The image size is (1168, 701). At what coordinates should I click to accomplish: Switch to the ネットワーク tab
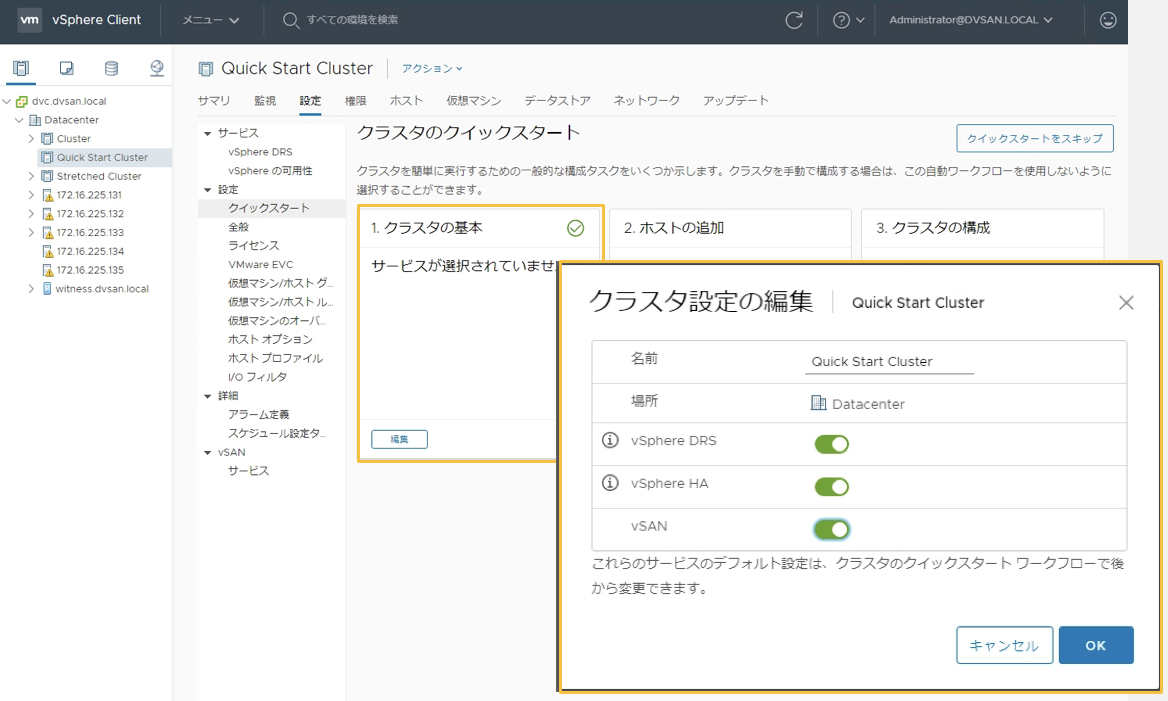[x=647, y=101]
